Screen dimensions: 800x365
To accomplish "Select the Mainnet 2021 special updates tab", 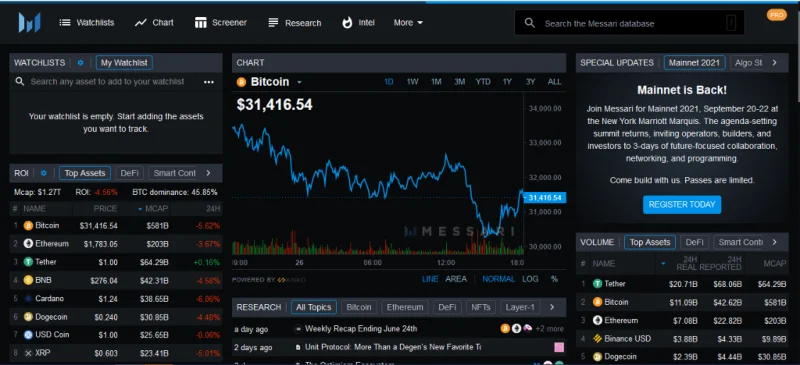I will [x=694, y=63].
